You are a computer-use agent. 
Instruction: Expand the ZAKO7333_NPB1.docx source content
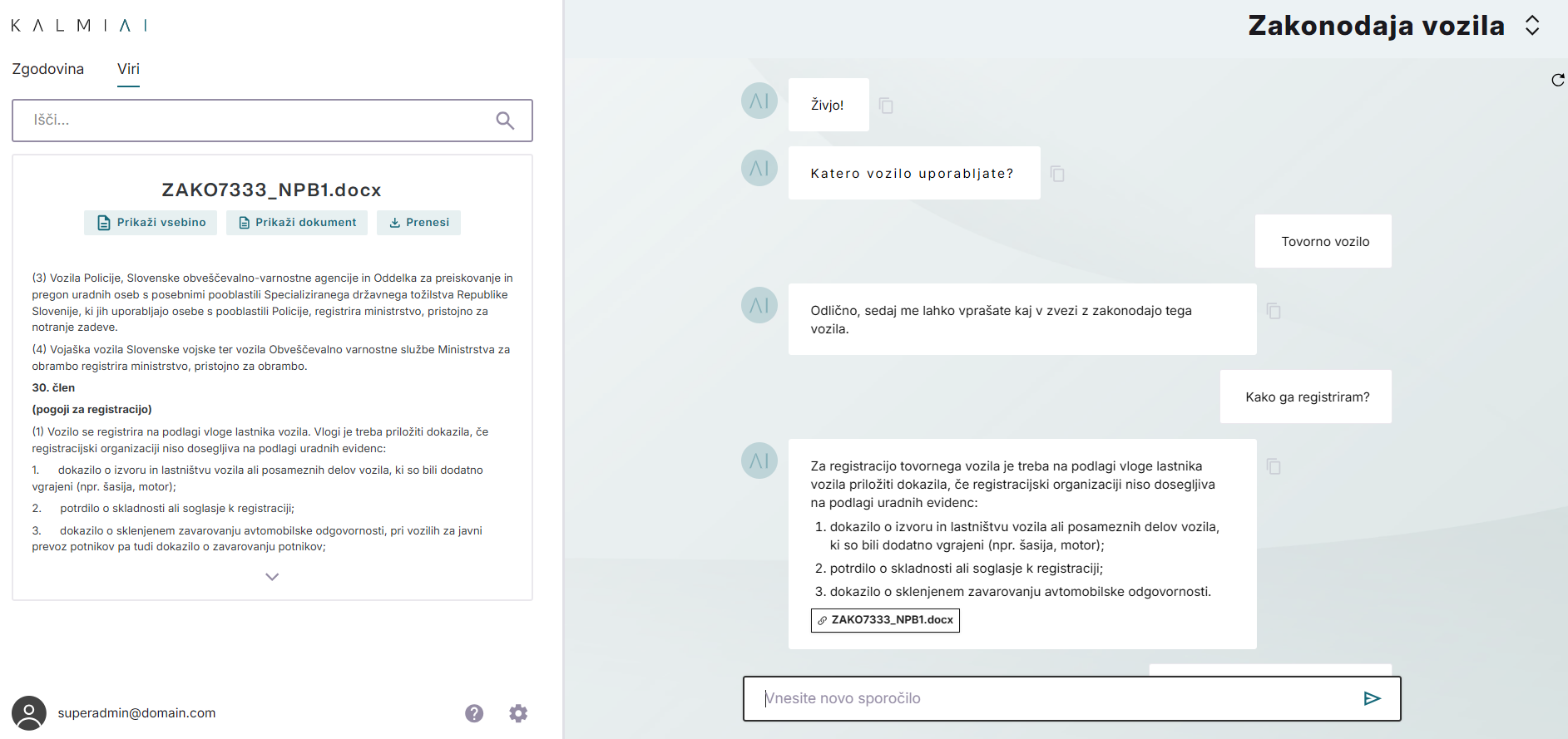pos(272,577)
